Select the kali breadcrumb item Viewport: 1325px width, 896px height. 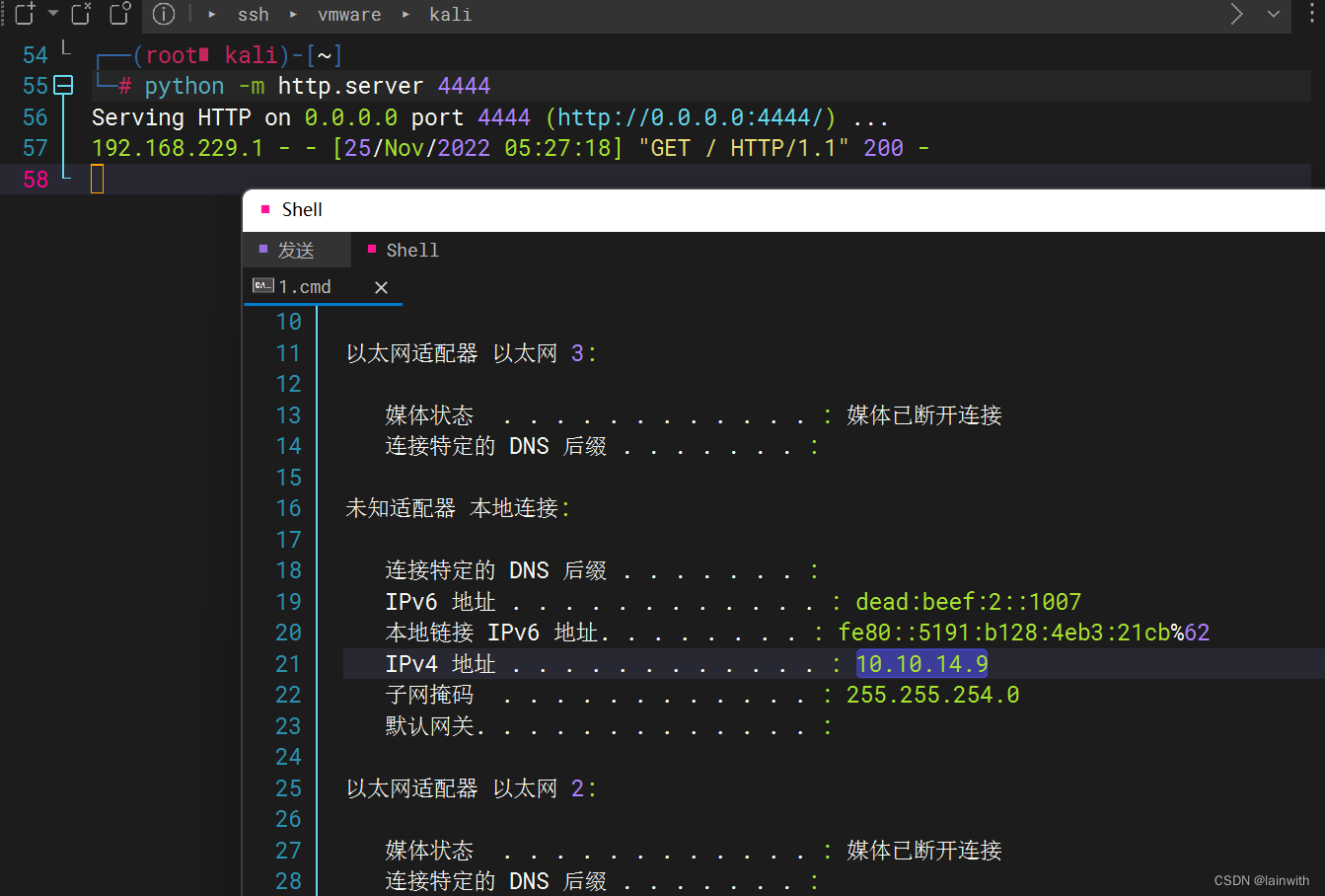[450, 15]
